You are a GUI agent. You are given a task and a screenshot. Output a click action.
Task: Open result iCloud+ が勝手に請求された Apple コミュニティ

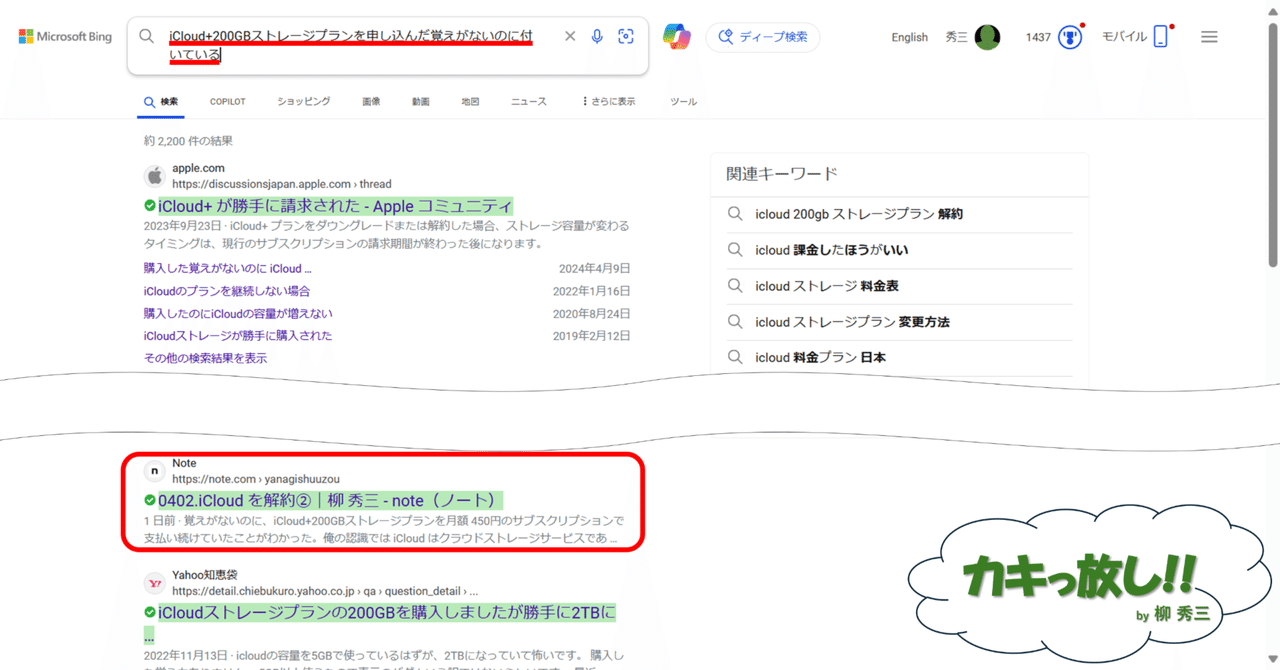pos(335,206)
